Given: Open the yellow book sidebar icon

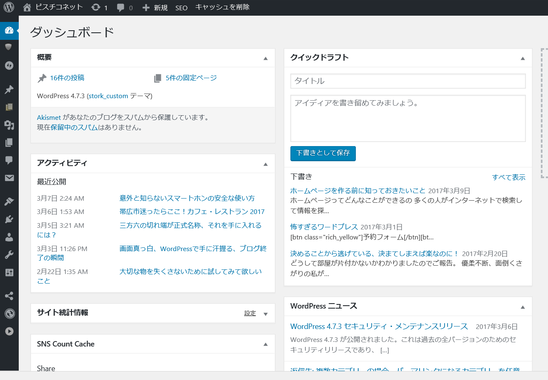Looking at the screenshot, I should 9,107.
